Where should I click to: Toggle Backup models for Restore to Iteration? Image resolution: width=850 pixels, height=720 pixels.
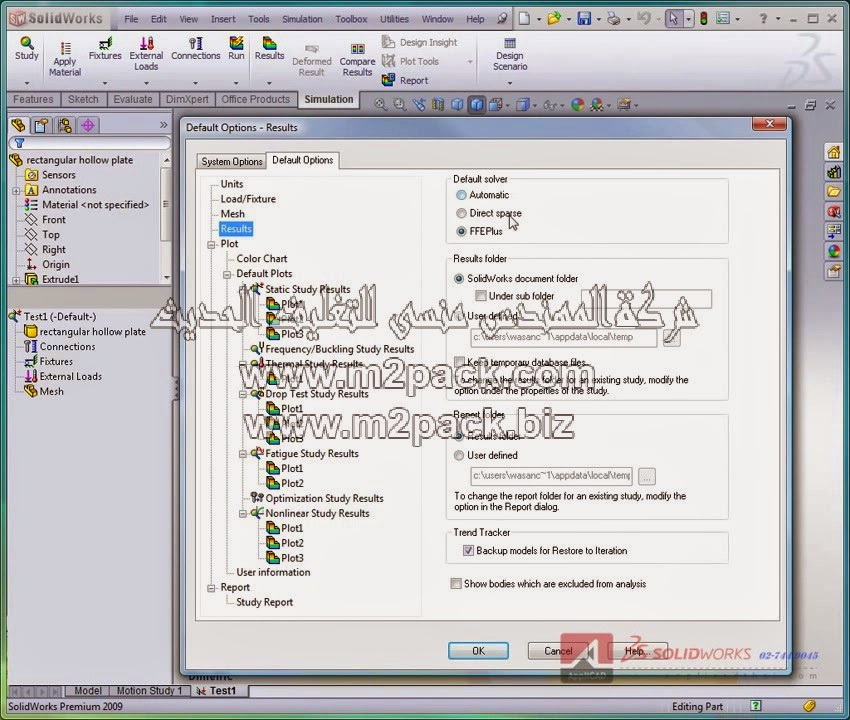(x=468, y=551)
